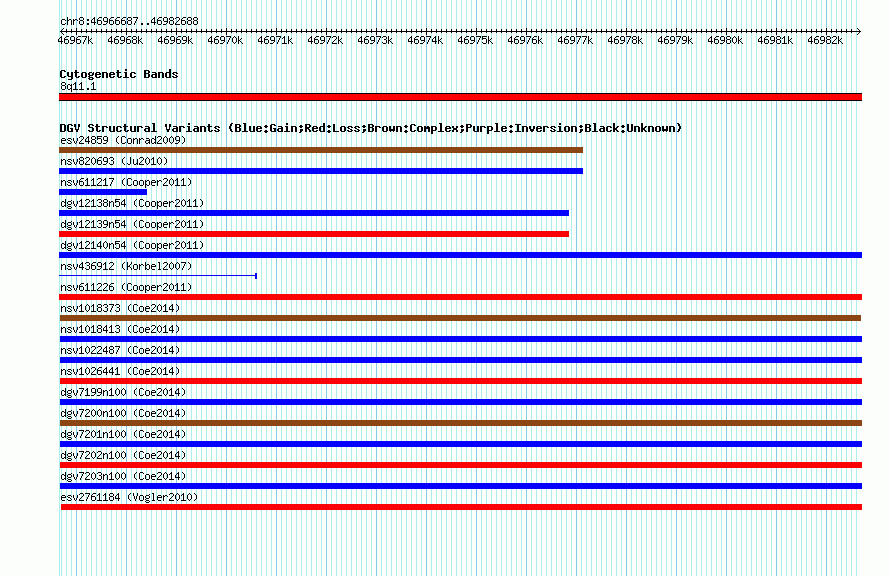
Task: Open dgv7203n100 (Coe2014) label
Action: [123, 476]
